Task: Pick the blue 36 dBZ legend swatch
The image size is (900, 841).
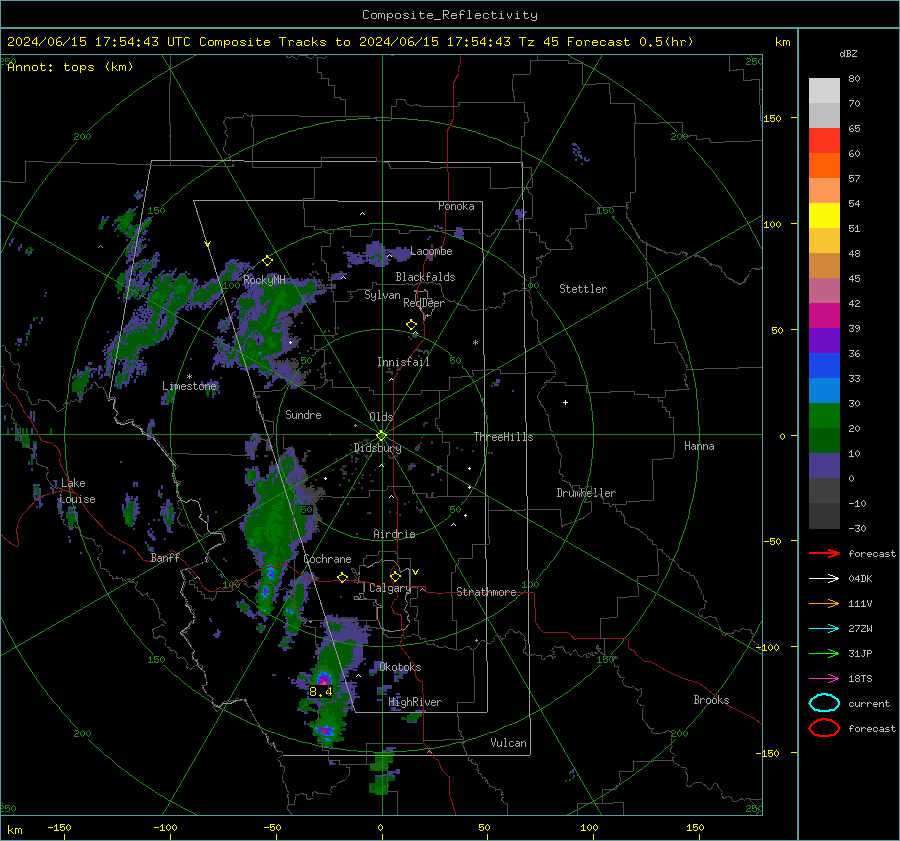Action: click(x=824, y=366)
